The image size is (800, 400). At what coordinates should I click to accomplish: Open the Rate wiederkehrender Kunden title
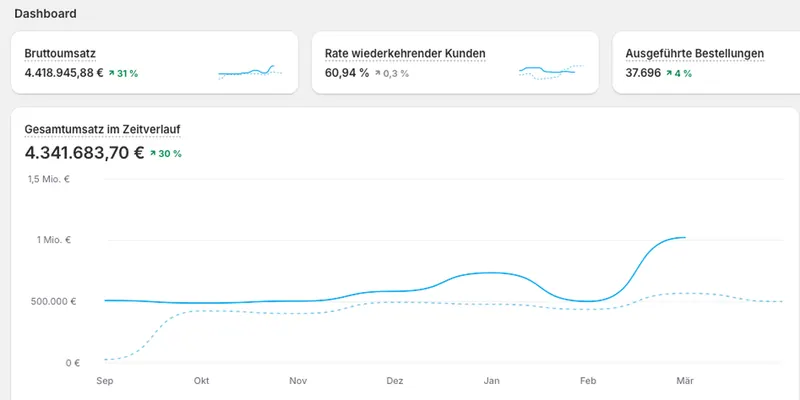coord(405,54)
